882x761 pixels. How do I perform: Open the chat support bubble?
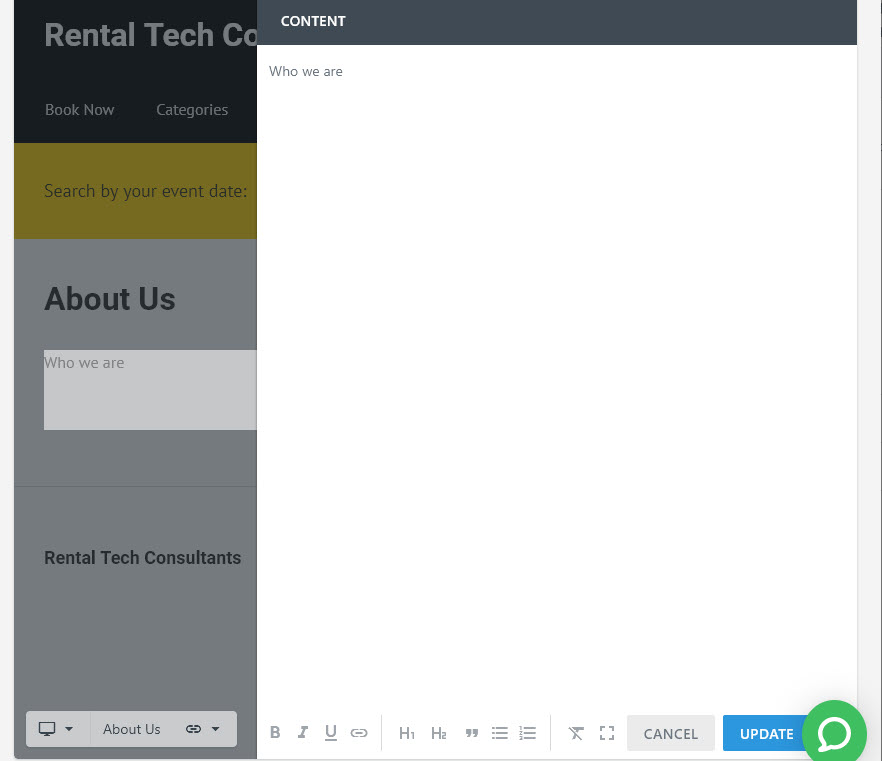834,732
